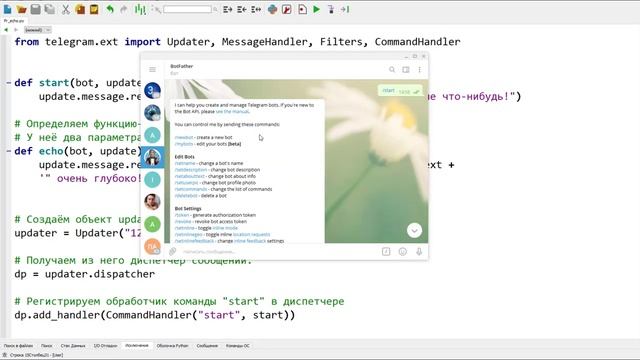
Task: Click the search field in the toolbar
Action: click(187, 9)
